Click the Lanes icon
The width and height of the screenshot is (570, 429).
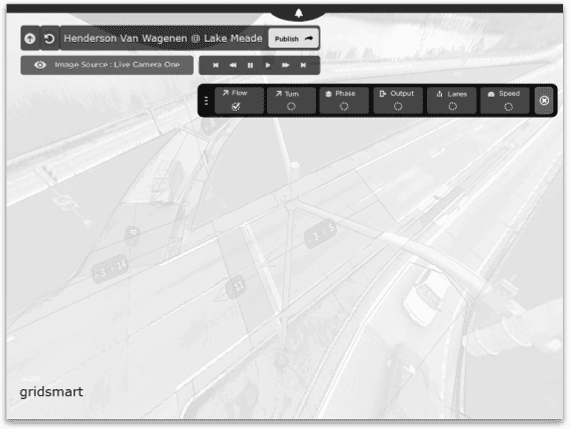[x=439, y=94]
